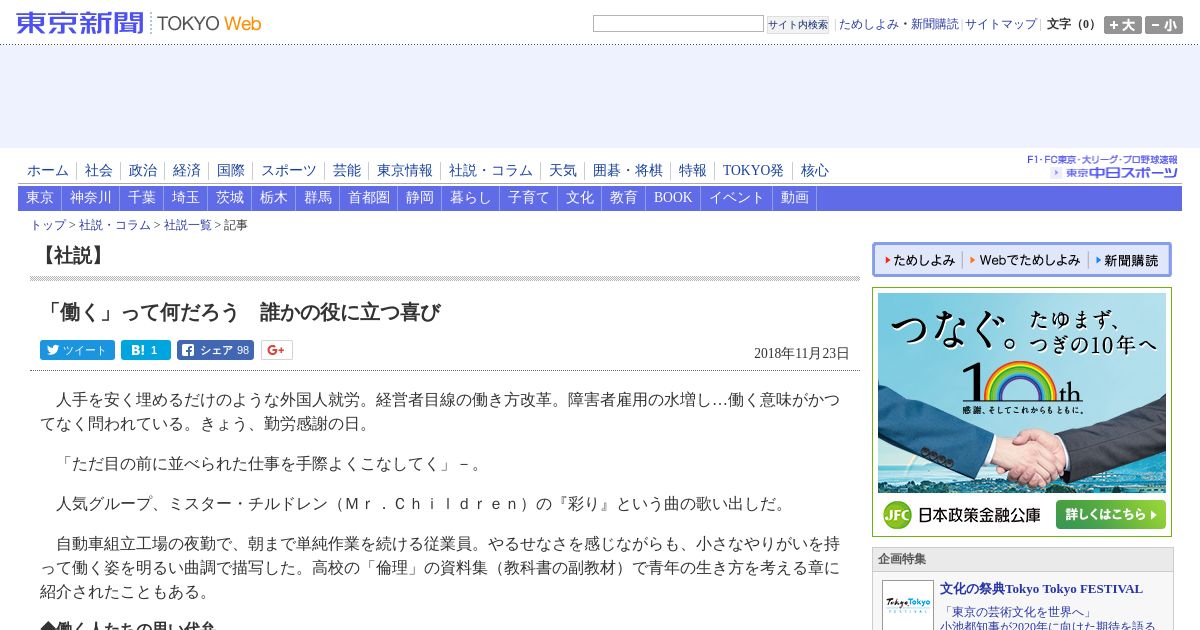The image size is (1200, 630).
Task: Open the 東京中日スポーツ banner link
Action: point(1103,166)
